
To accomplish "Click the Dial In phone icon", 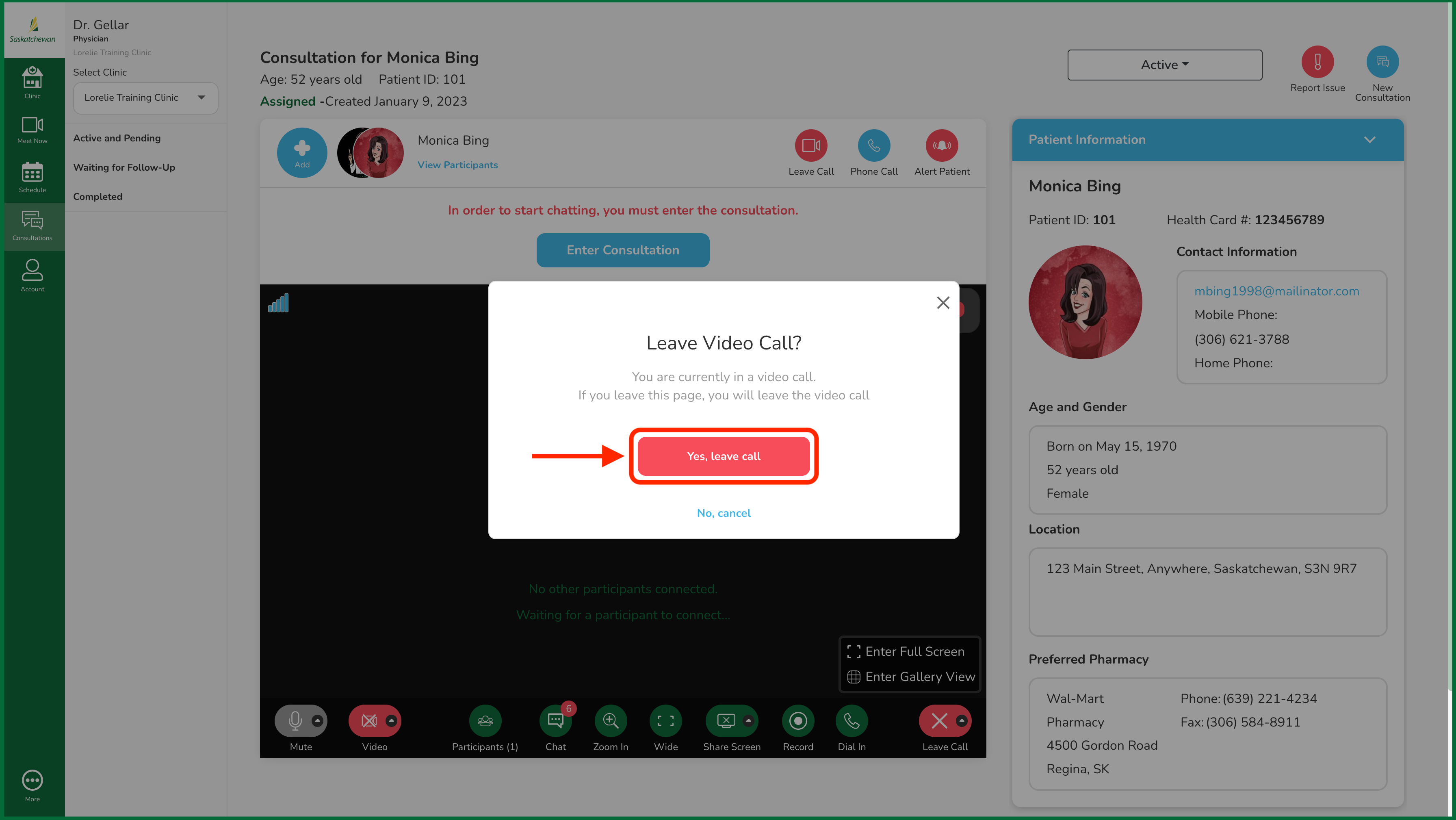I will coord(851,720).
